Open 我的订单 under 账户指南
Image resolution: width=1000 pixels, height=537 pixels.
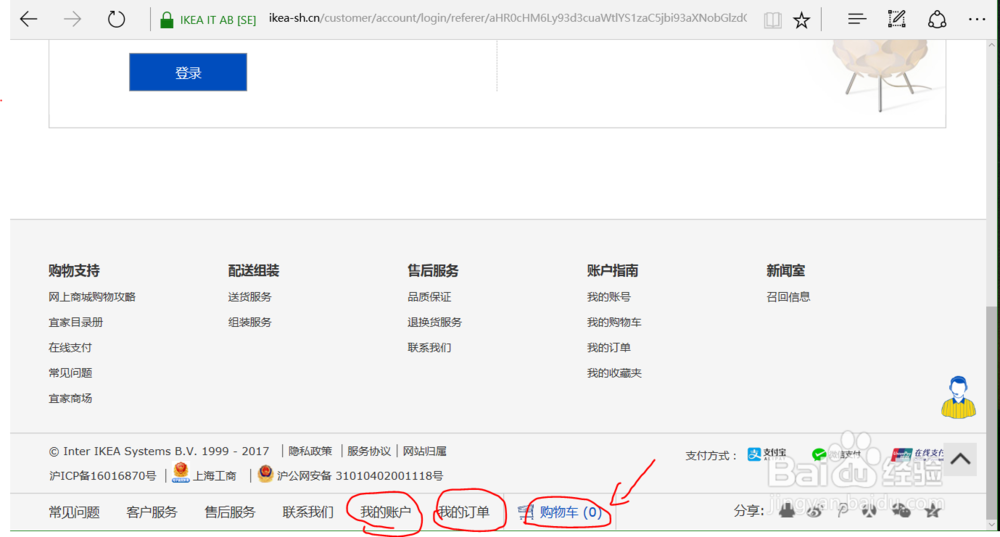click(609, 348)
